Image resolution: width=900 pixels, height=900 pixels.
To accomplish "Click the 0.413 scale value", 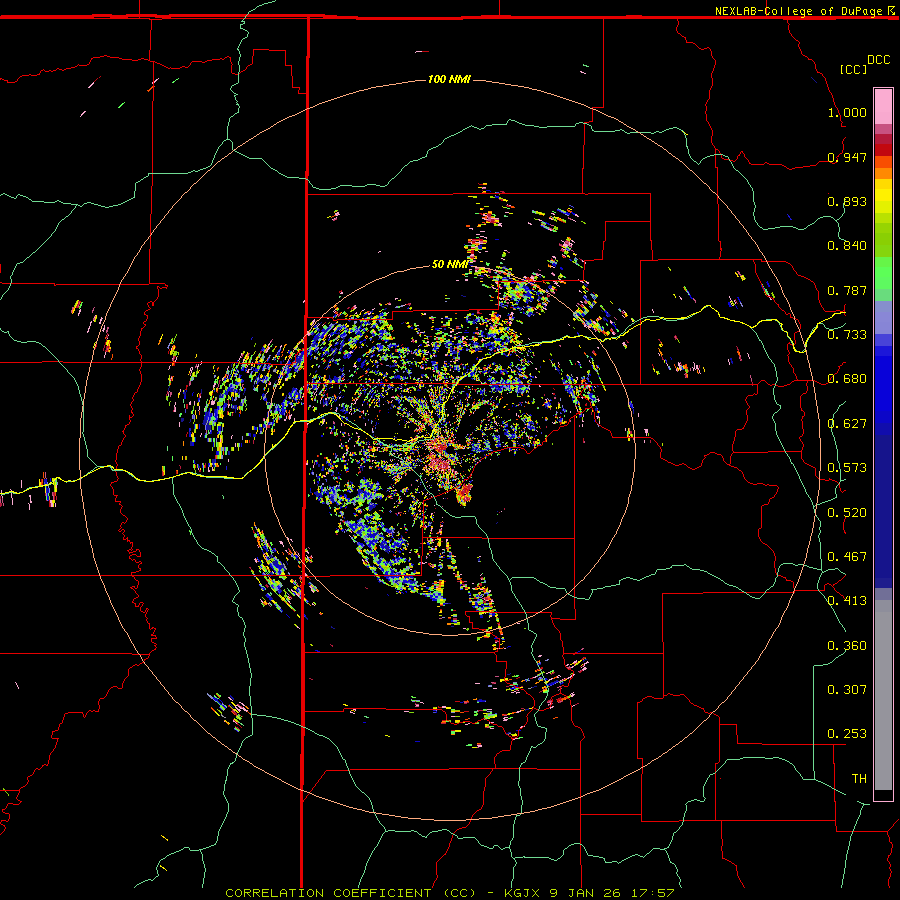I will point(847,601).
